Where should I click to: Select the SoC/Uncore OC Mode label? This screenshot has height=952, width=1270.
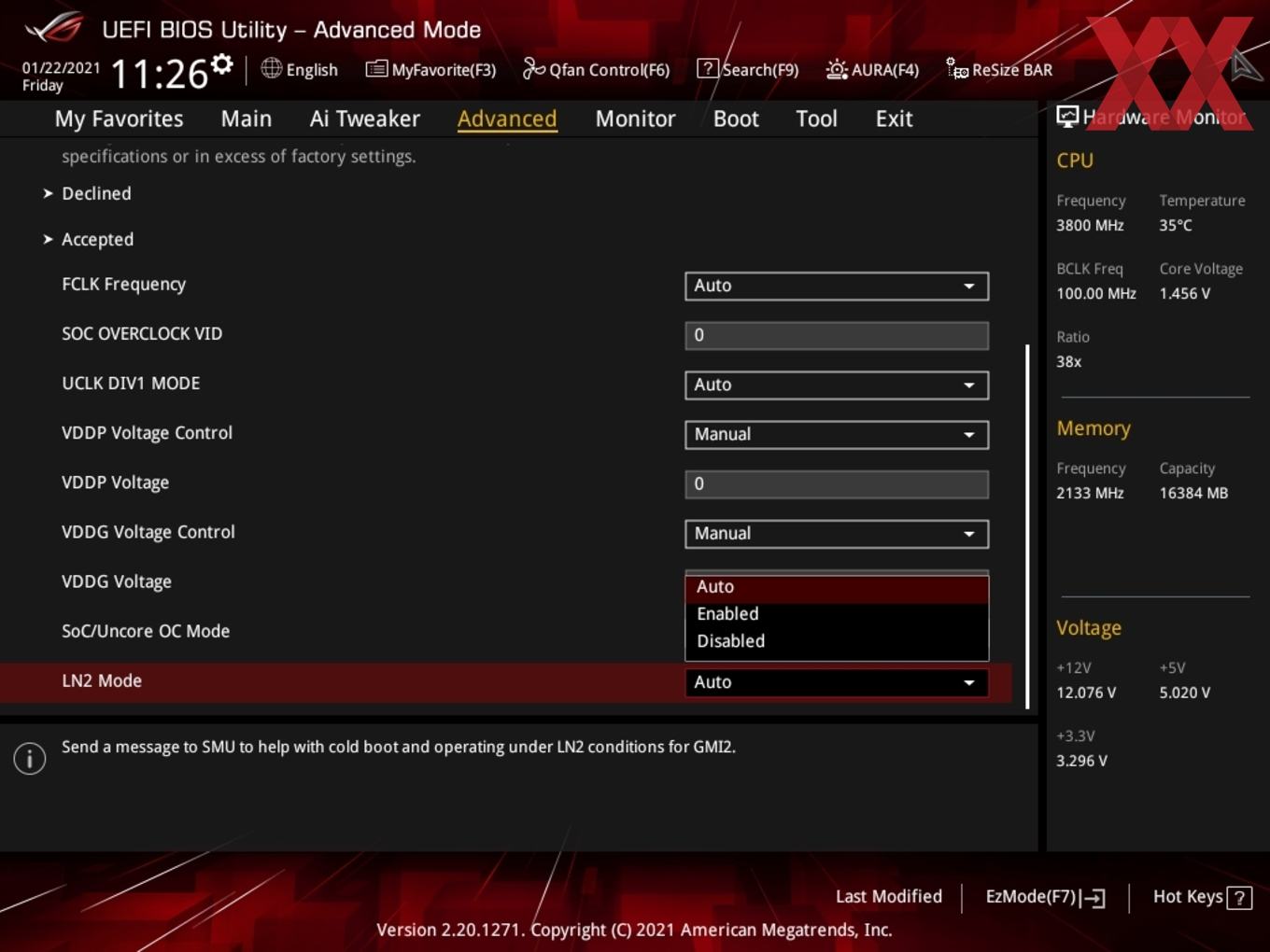point(146,631)
